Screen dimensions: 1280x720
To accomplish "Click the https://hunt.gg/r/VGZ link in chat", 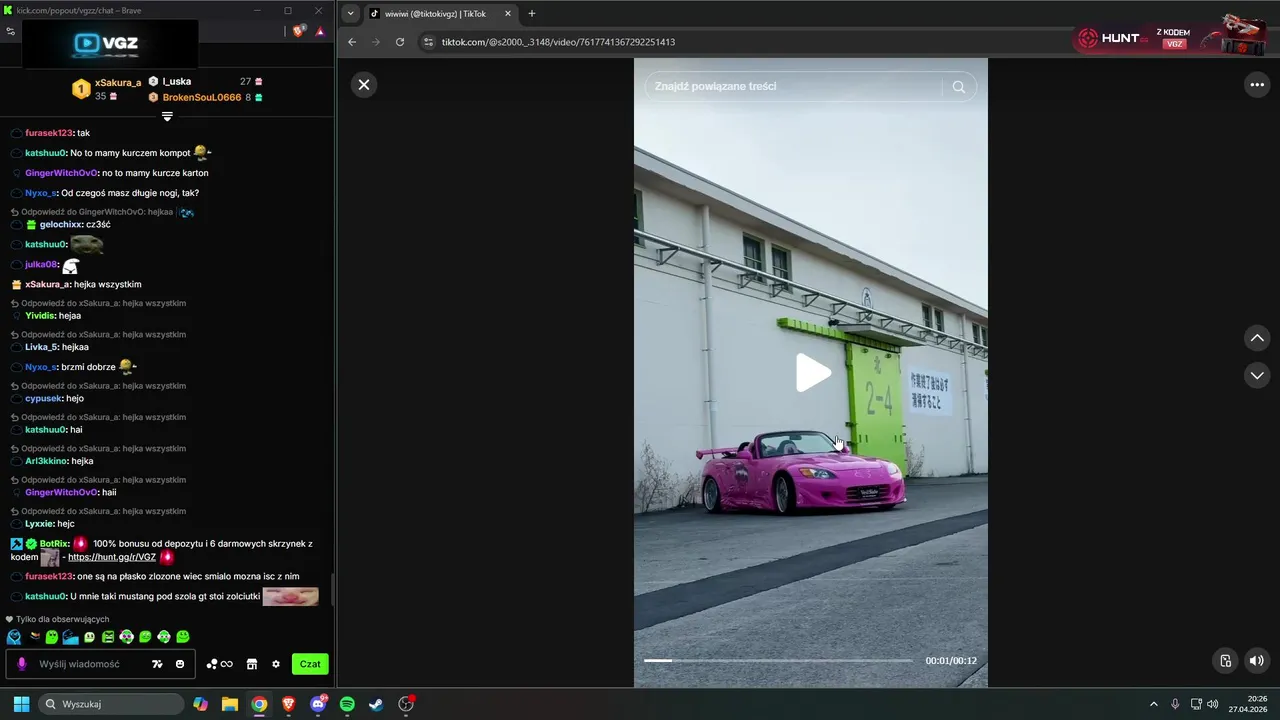I will (x=112, y=557).
